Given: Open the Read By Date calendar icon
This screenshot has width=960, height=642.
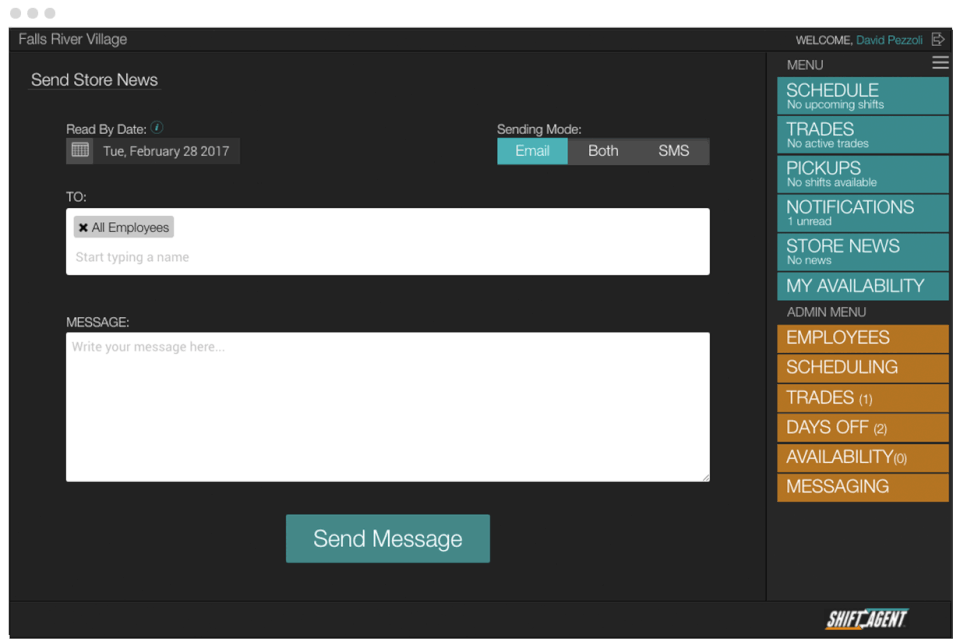Looking at the screenshot, I should (x=80, y=150).
